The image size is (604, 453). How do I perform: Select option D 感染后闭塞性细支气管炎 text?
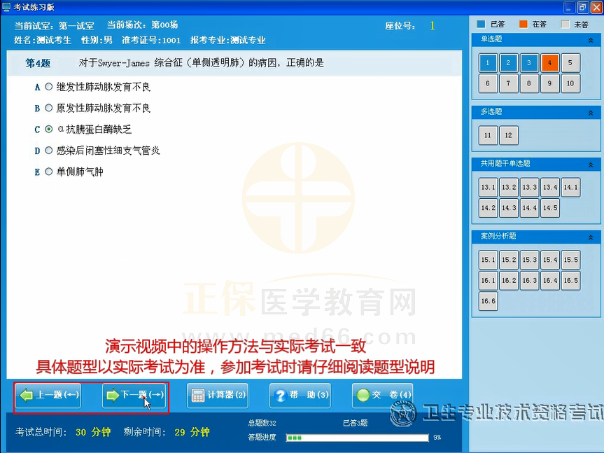[108, 151]
